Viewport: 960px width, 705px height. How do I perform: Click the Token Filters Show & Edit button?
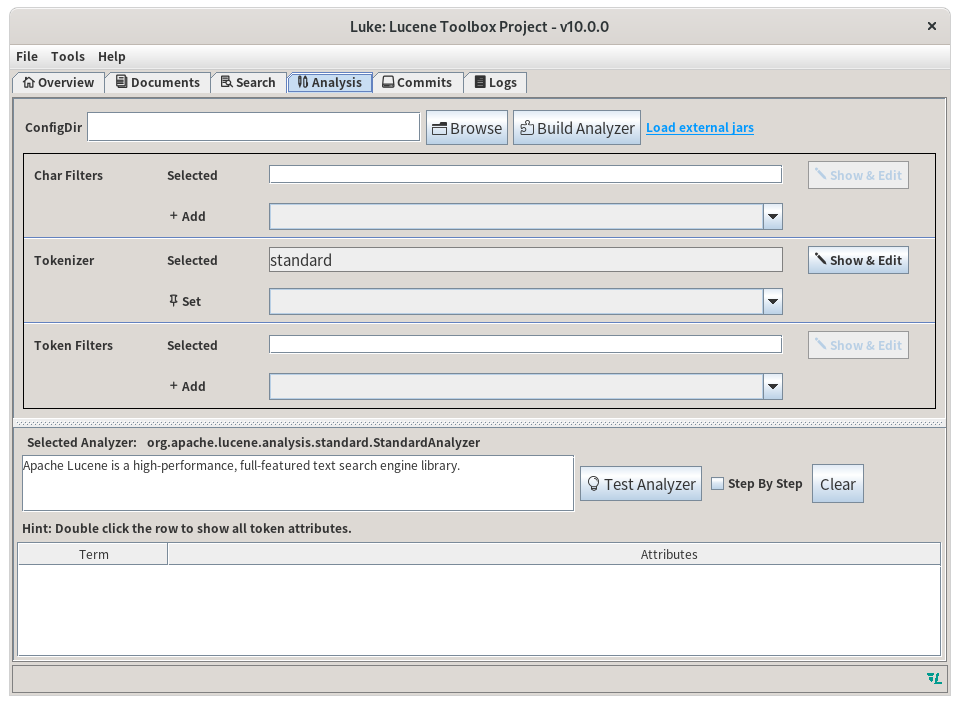[x=858, y=345]
